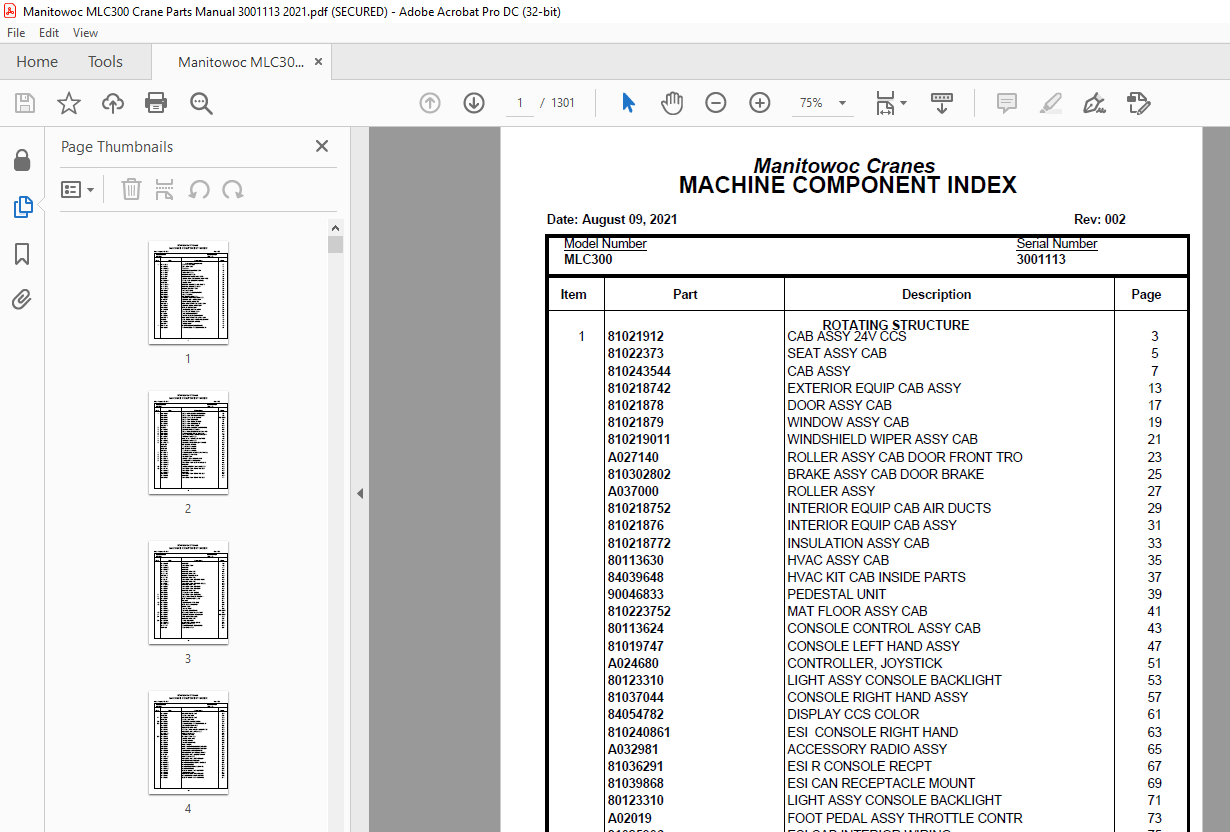Activate the Hand pan tool

click(x=672, y=103)
